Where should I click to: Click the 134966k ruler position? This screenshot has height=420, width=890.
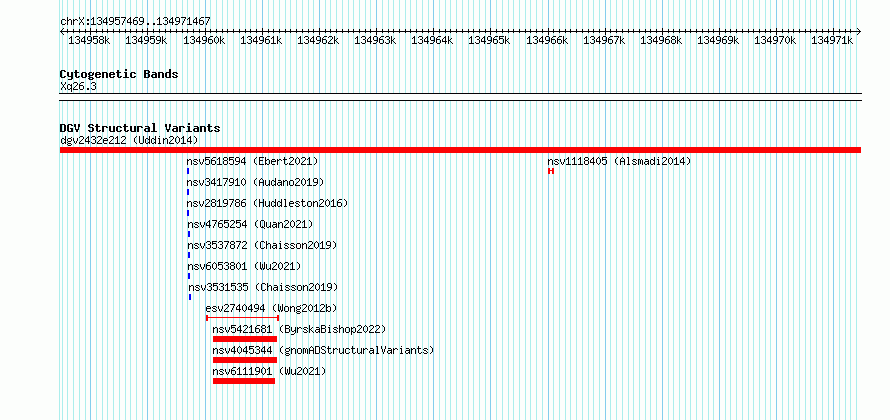(547, 40)
